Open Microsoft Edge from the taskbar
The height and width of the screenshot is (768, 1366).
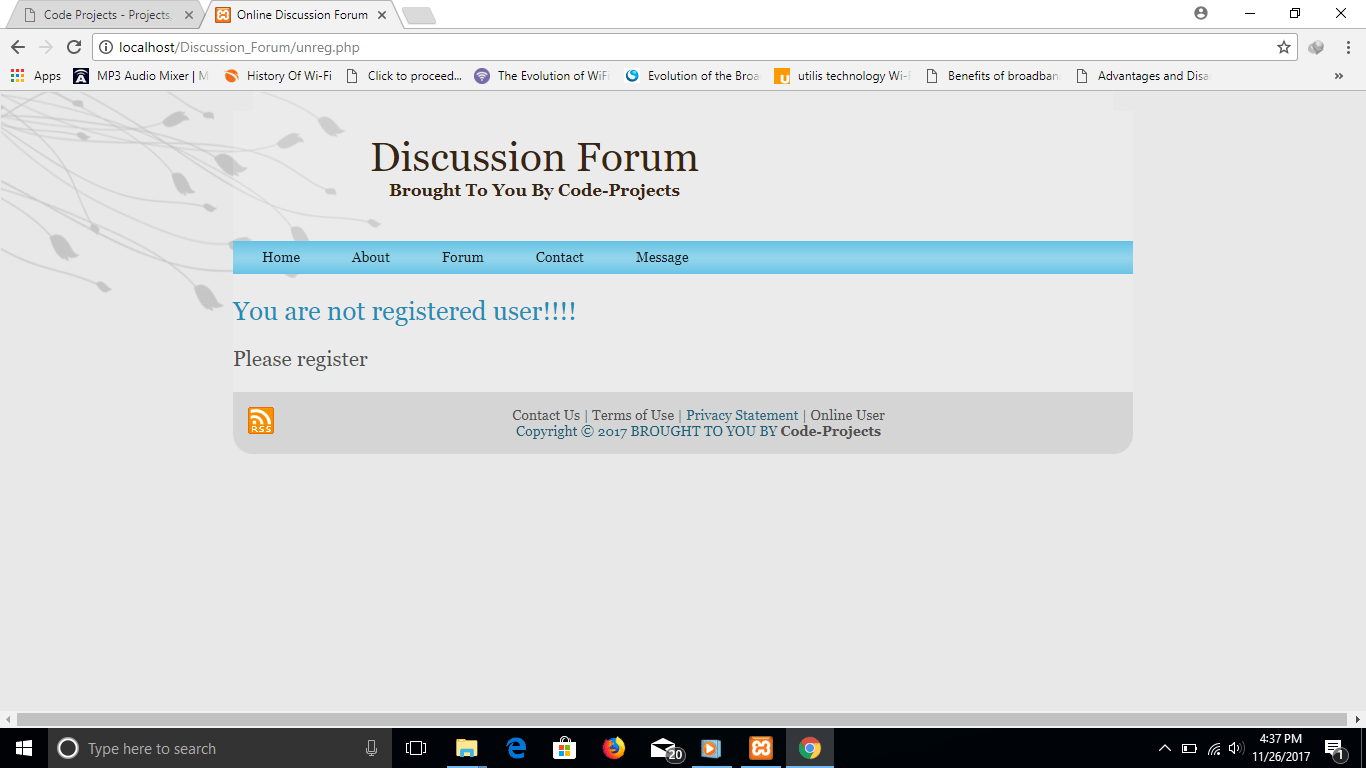pos(516,747)
